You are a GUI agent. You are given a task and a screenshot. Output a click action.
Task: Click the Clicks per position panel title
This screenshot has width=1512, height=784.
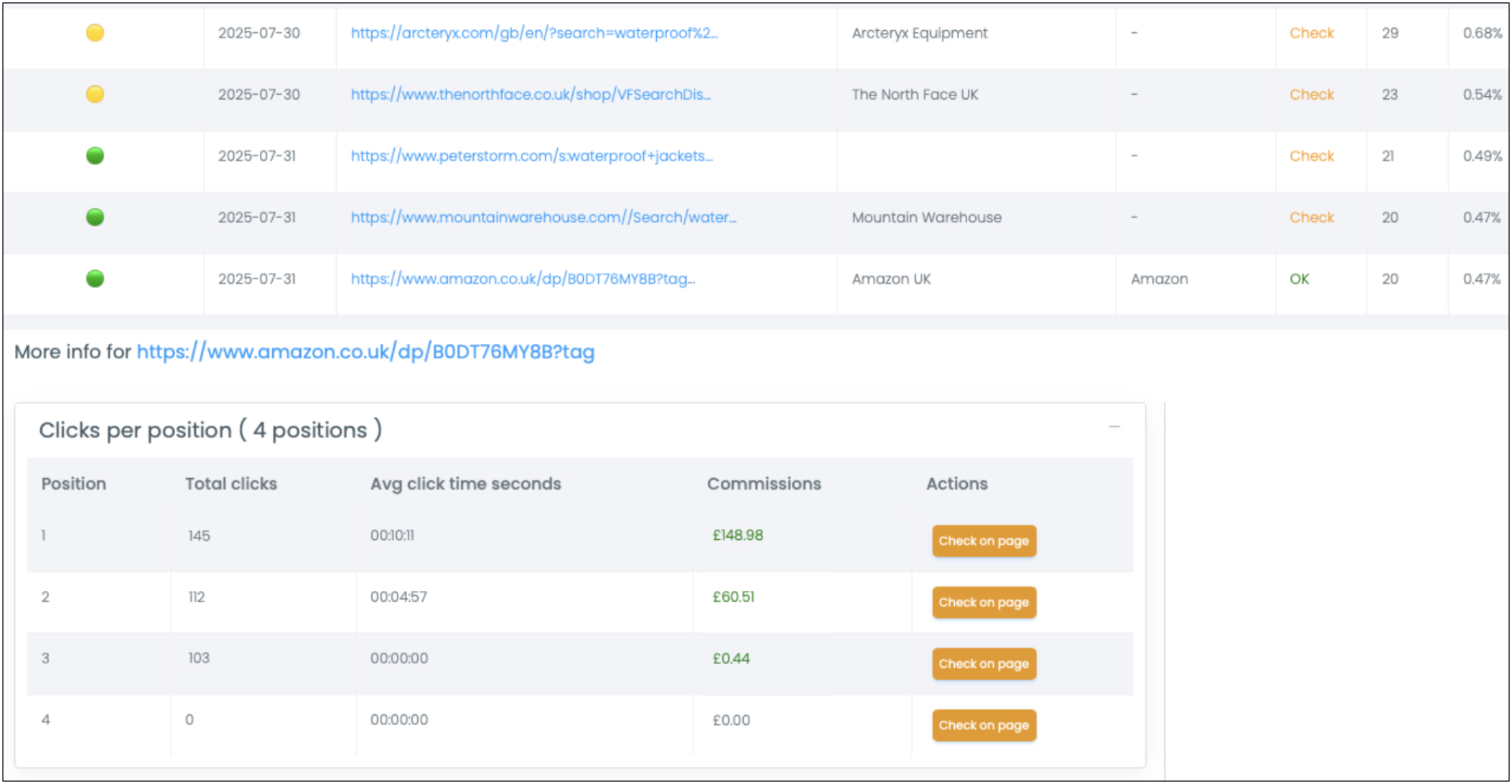(x=210, y=430)
